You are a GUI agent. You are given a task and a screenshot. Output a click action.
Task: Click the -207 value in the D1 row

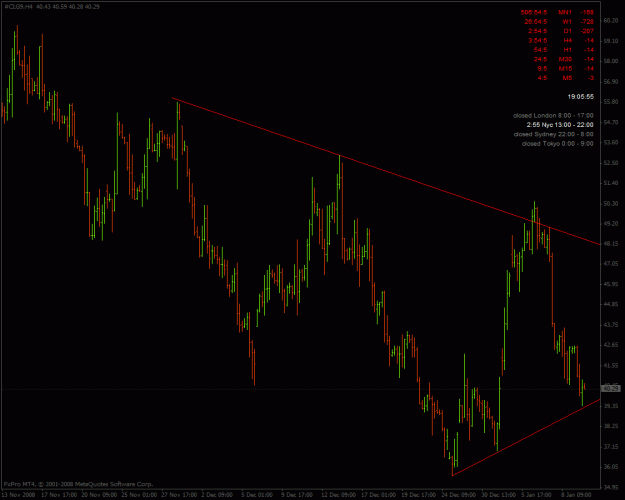[x=587, y=31]
